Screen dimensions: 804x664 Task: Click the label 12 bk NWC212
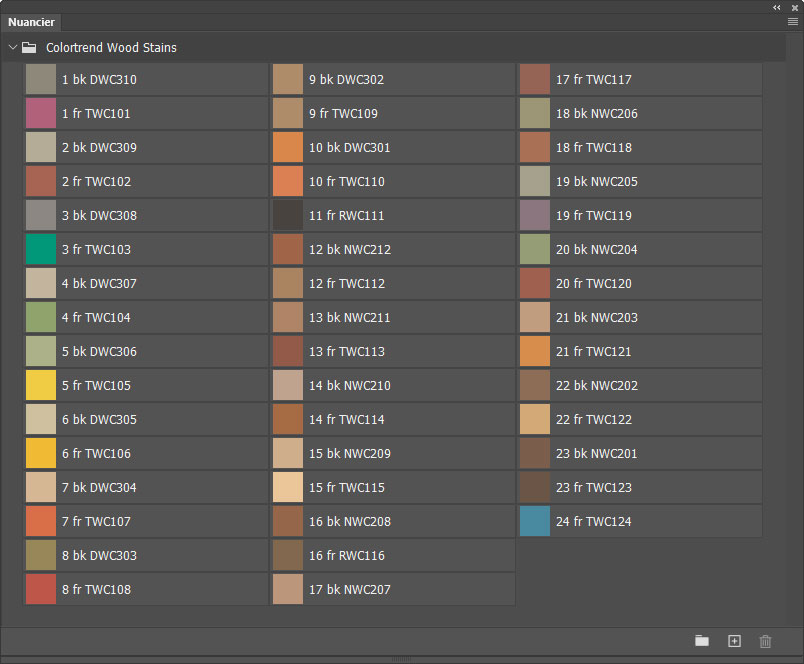[350, 250]
